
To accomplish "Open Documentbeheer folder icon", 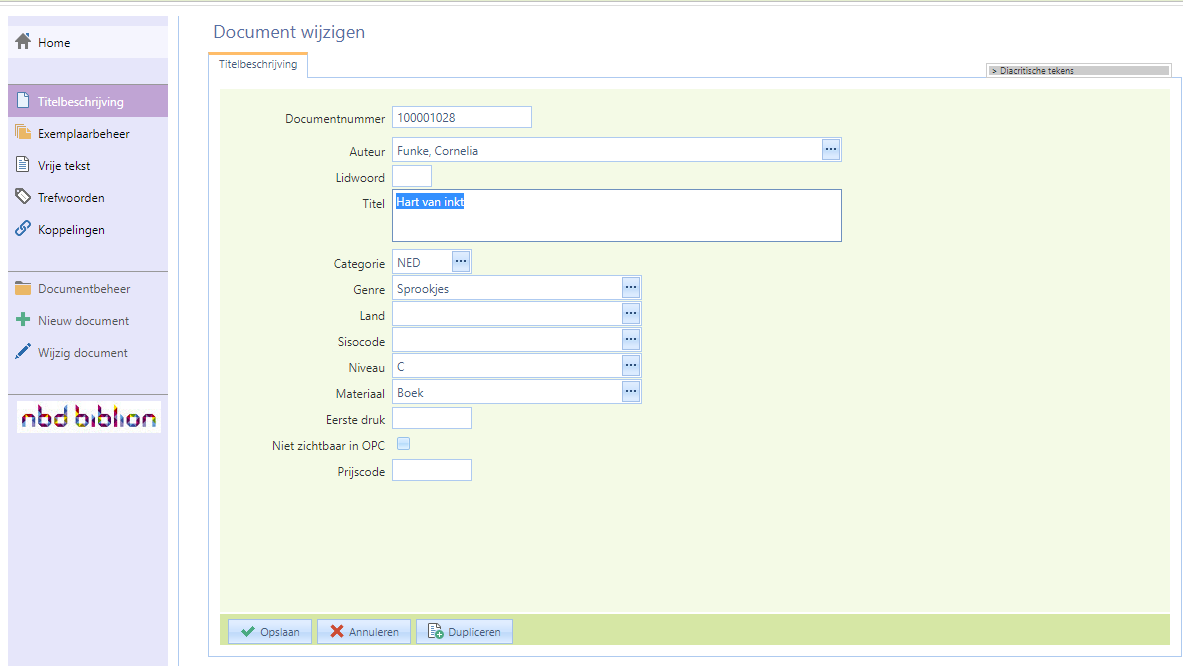I will tap(23, 289).
